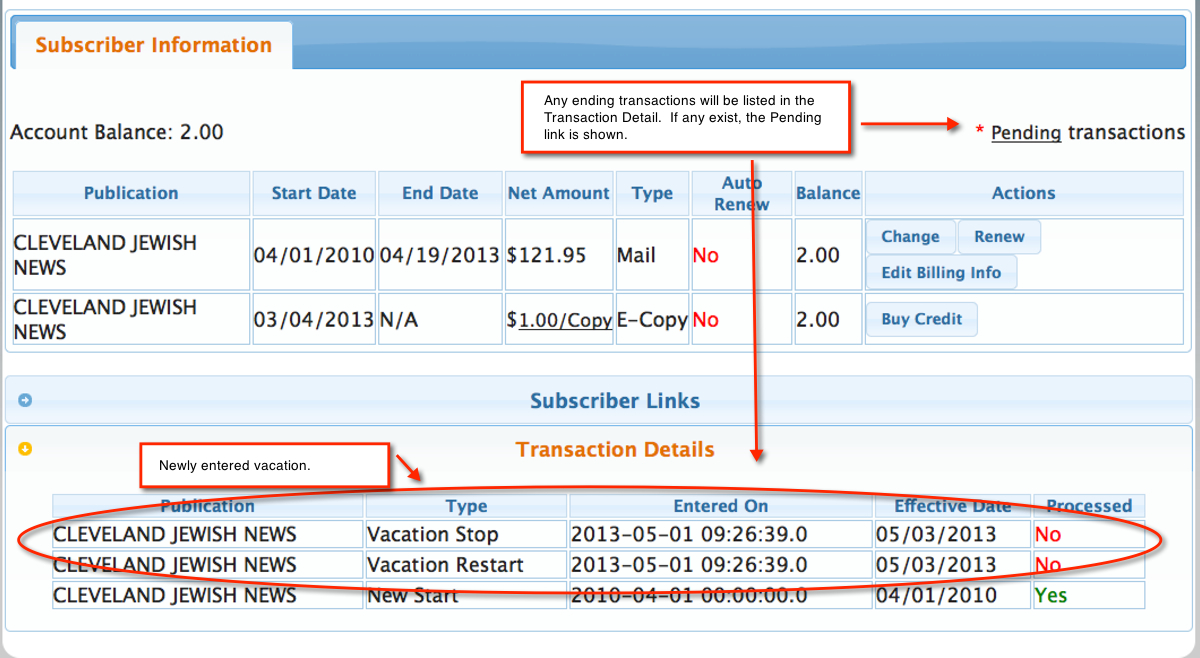Select the $121.95 net amount cell
The height and width of the screenshot is (658, 1200).
point(559,255)
